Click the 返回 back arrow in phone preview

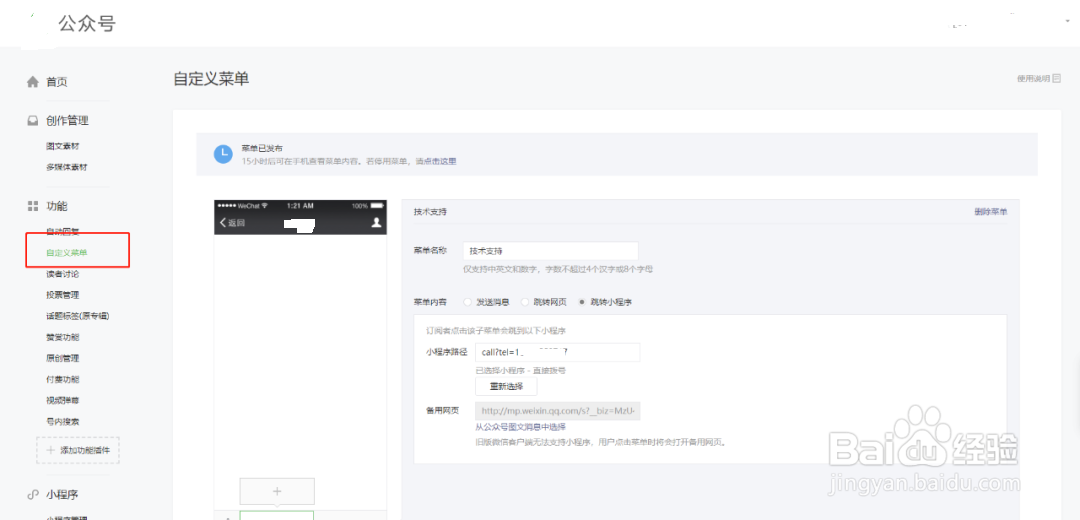pyautogui.click(x=222, y=222)
